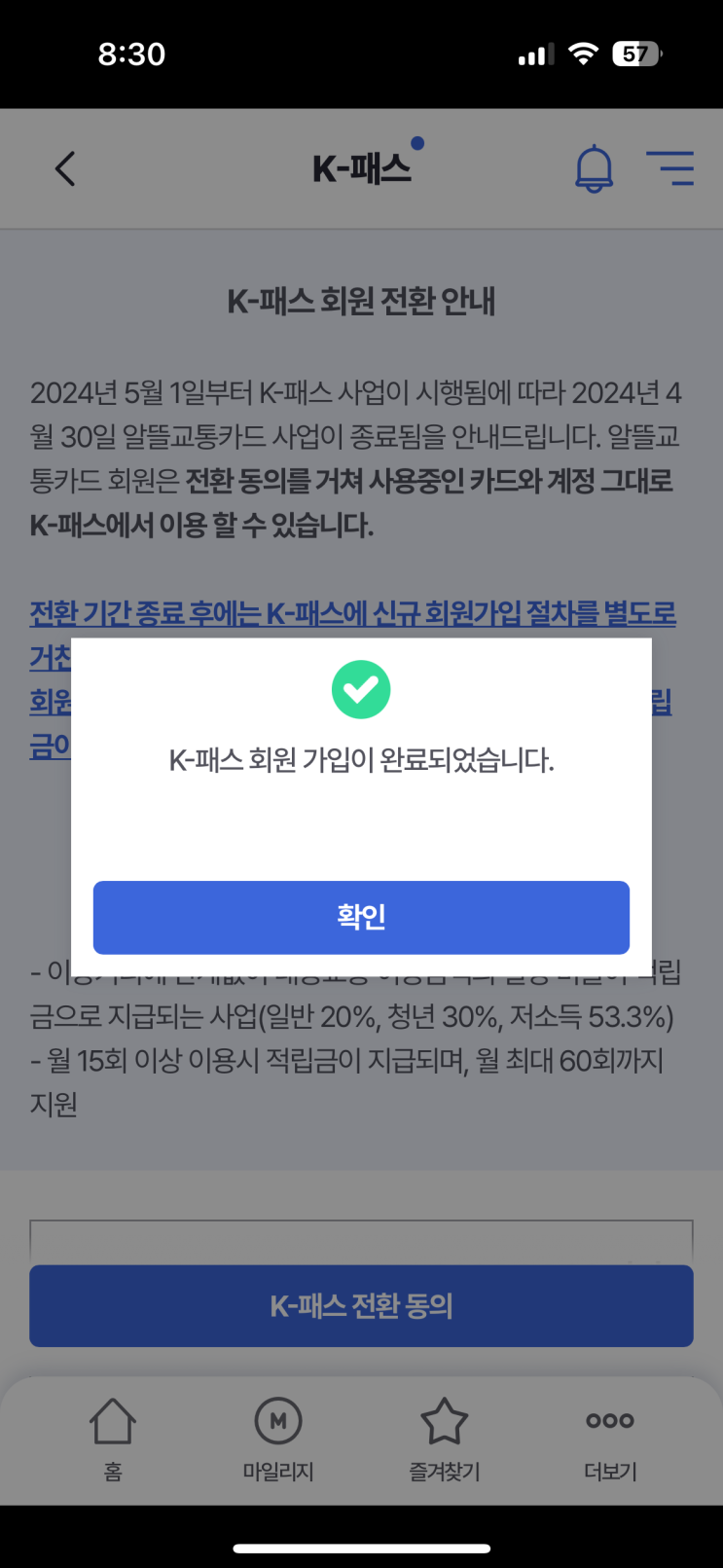
Task: Tap the 더보기 three-circles icon
Action: tap(610, 1421)
